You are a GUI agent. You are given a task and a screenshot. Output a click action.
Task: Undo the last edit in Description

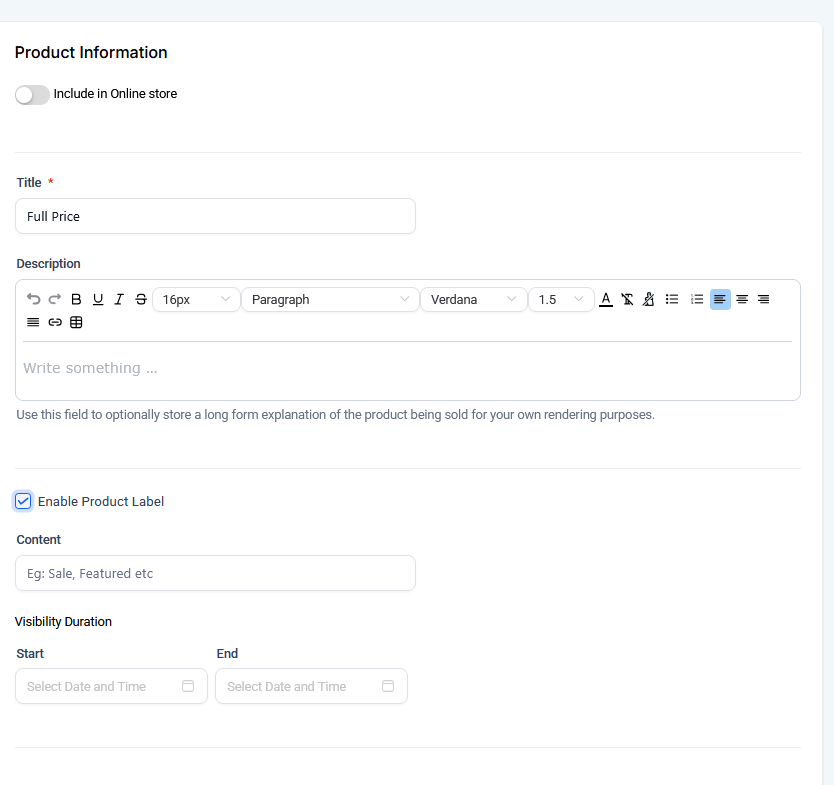[x=33, y=299]
